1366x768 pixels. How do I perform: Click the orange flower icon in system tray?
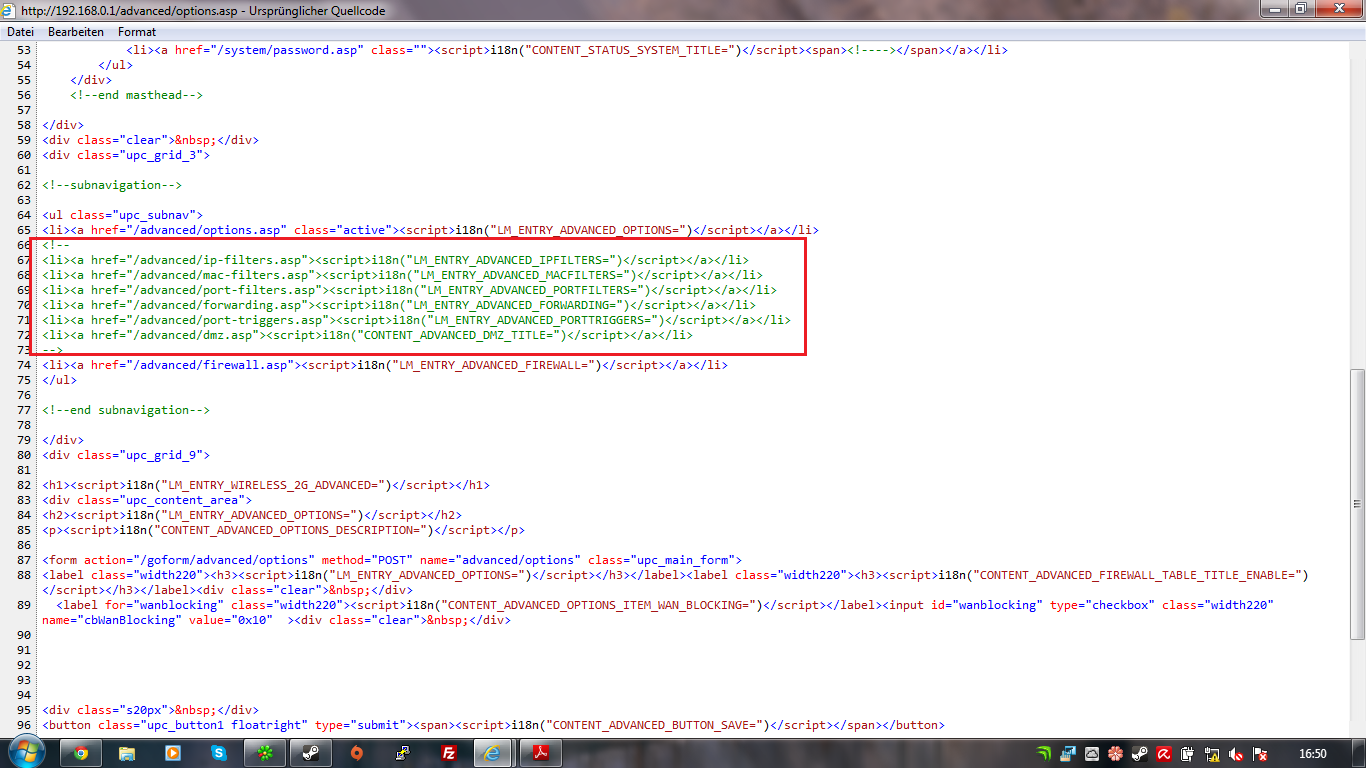[1116, 754]
